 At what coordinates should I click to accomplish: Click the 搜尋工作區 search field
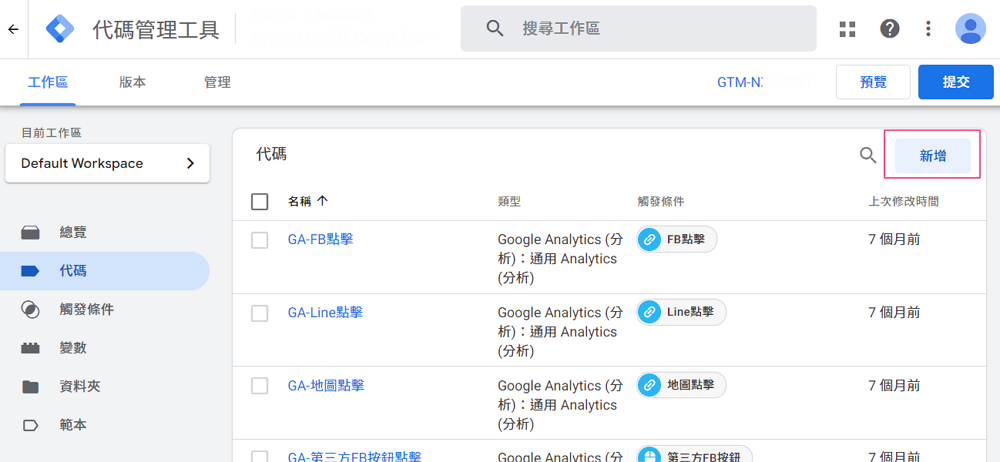(638, 29)
